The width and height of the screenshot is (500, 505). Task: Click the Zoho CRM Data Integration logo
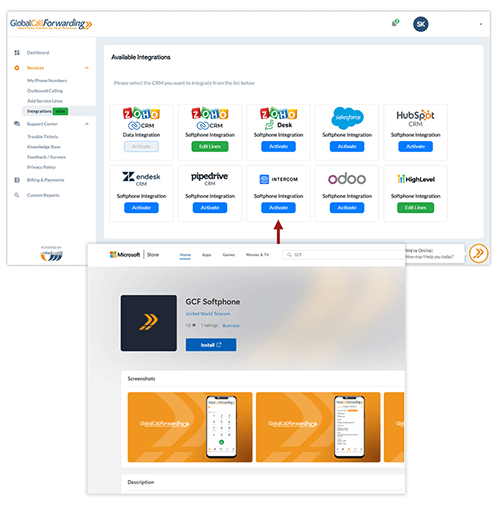(x=141, y=119)
